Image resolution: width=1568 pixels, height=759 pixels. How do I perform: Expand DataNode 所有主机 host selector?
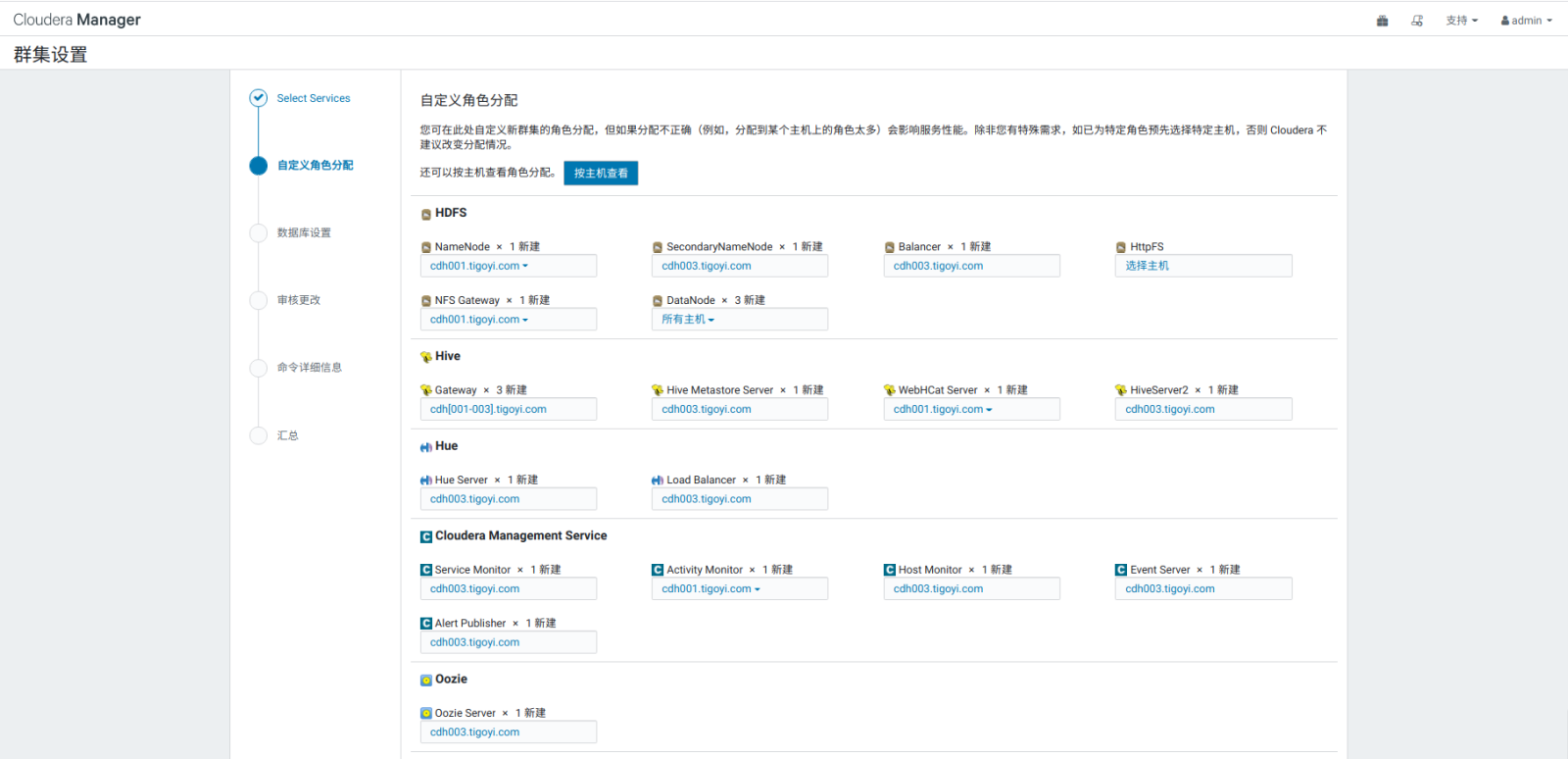click(688, 320)
